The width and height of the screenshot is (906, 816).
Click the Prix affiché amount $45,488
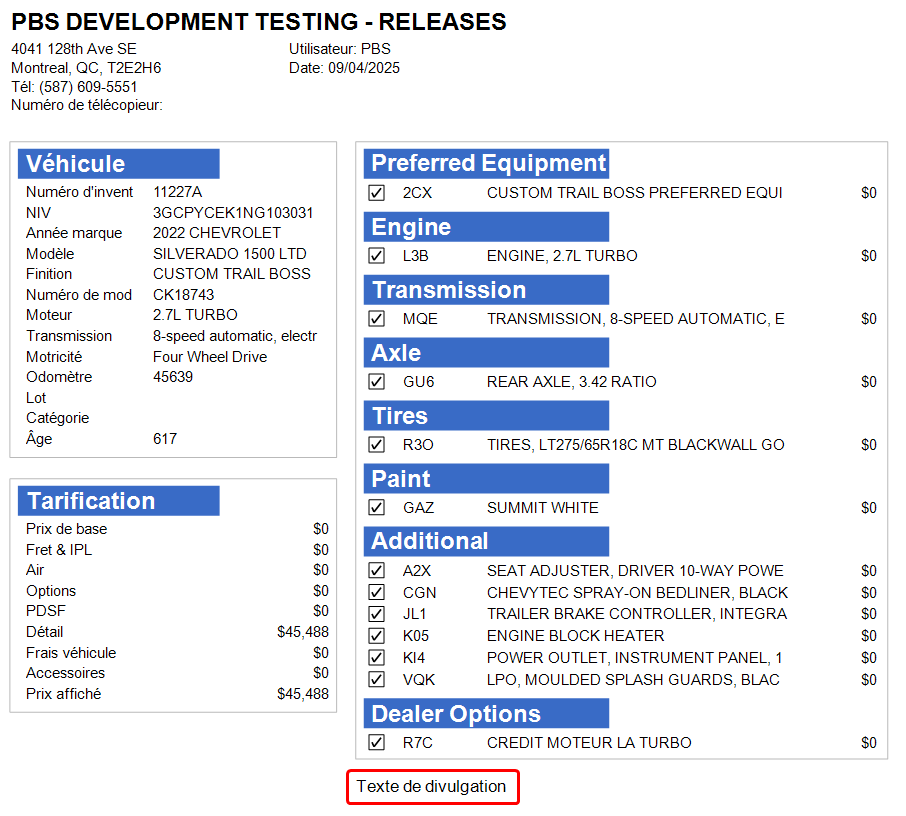coord(302,694)
